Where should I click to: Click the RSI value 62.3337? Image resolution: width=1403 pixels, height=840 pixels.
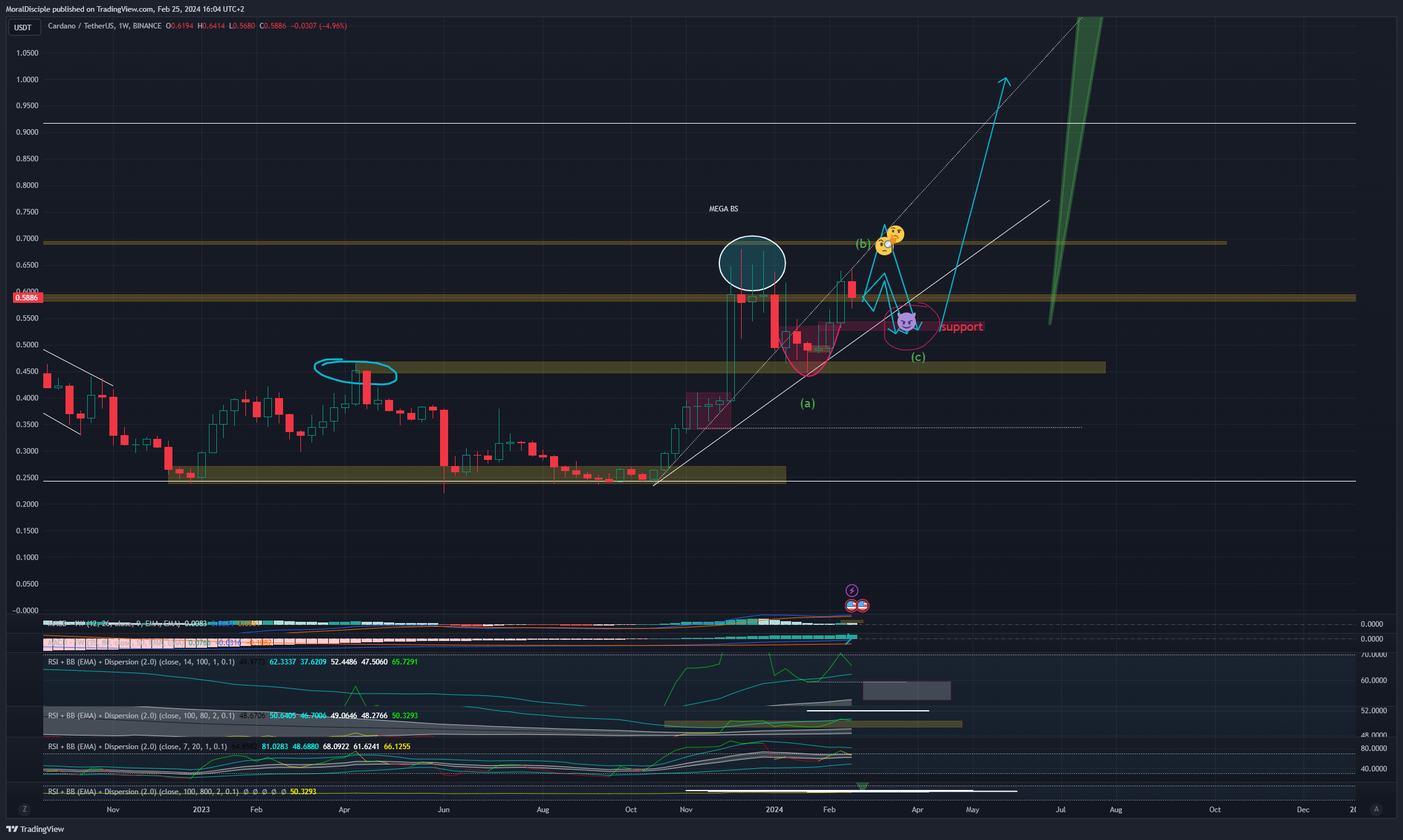[282, 662]
